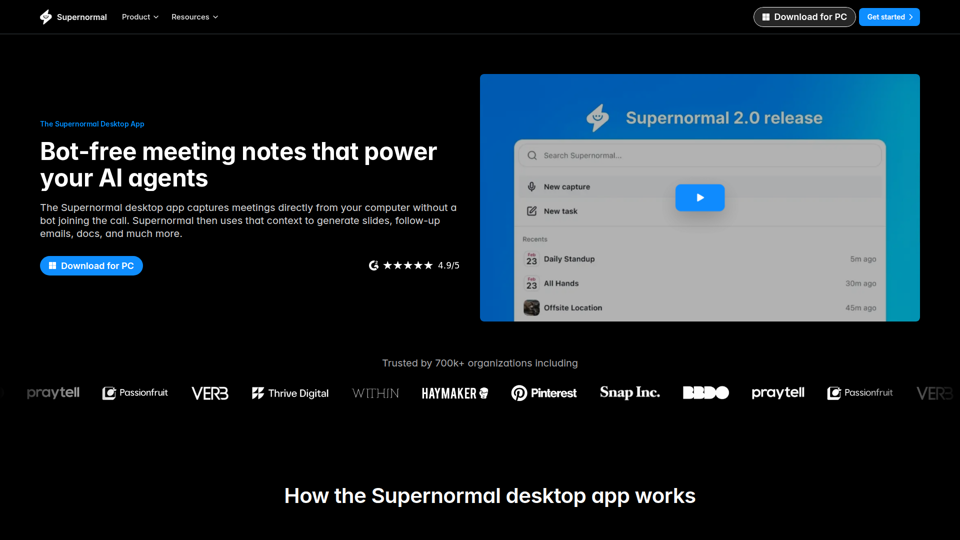
Task: Click the Windows icon in hero Download button
Action: click(x=53, y=266)
